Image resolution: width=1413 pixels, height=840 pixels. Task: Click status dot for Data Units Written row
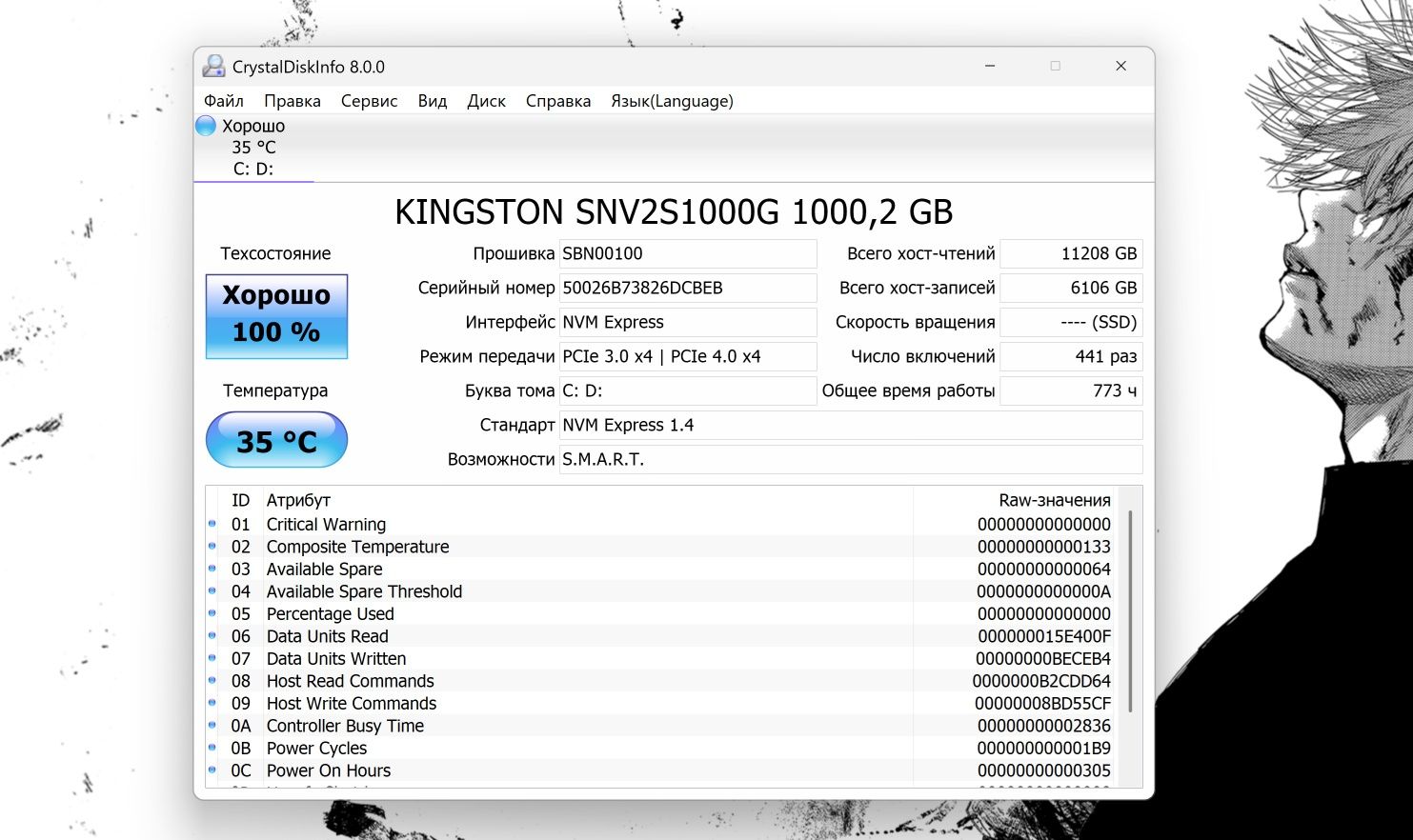pyautogui.click(x=212, y=658)
